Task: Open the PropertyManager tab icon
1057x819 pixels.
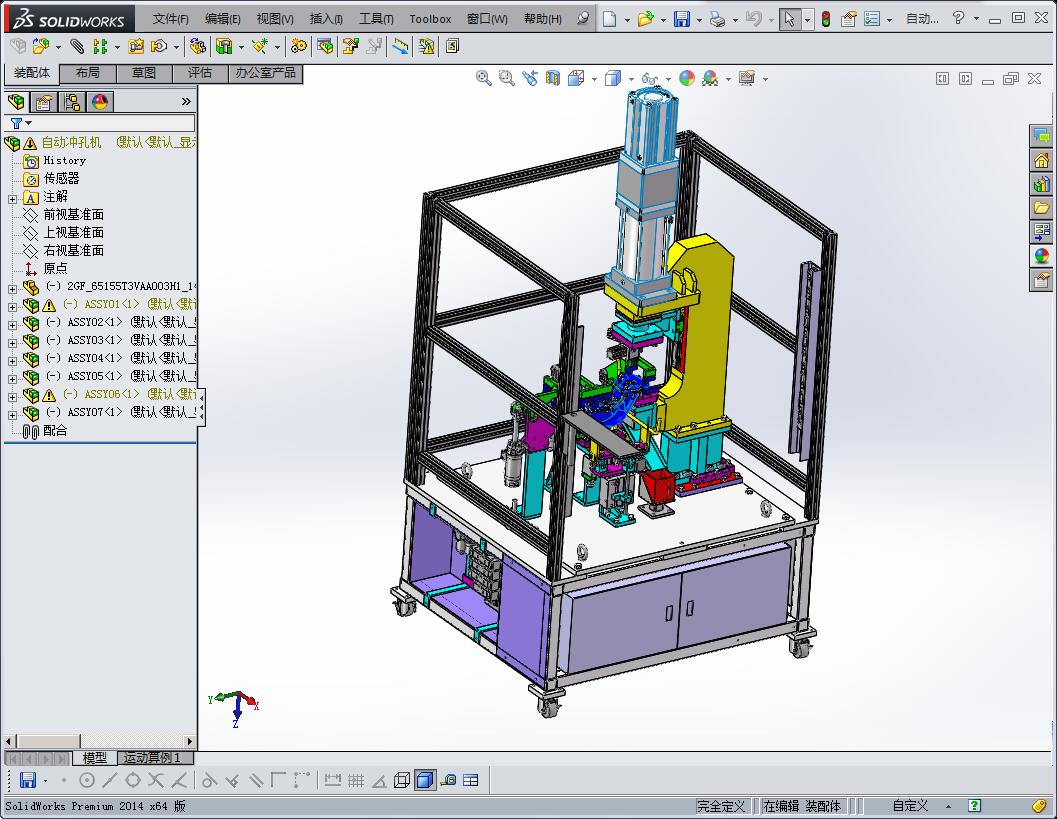Action: click(x=44, y=102)
